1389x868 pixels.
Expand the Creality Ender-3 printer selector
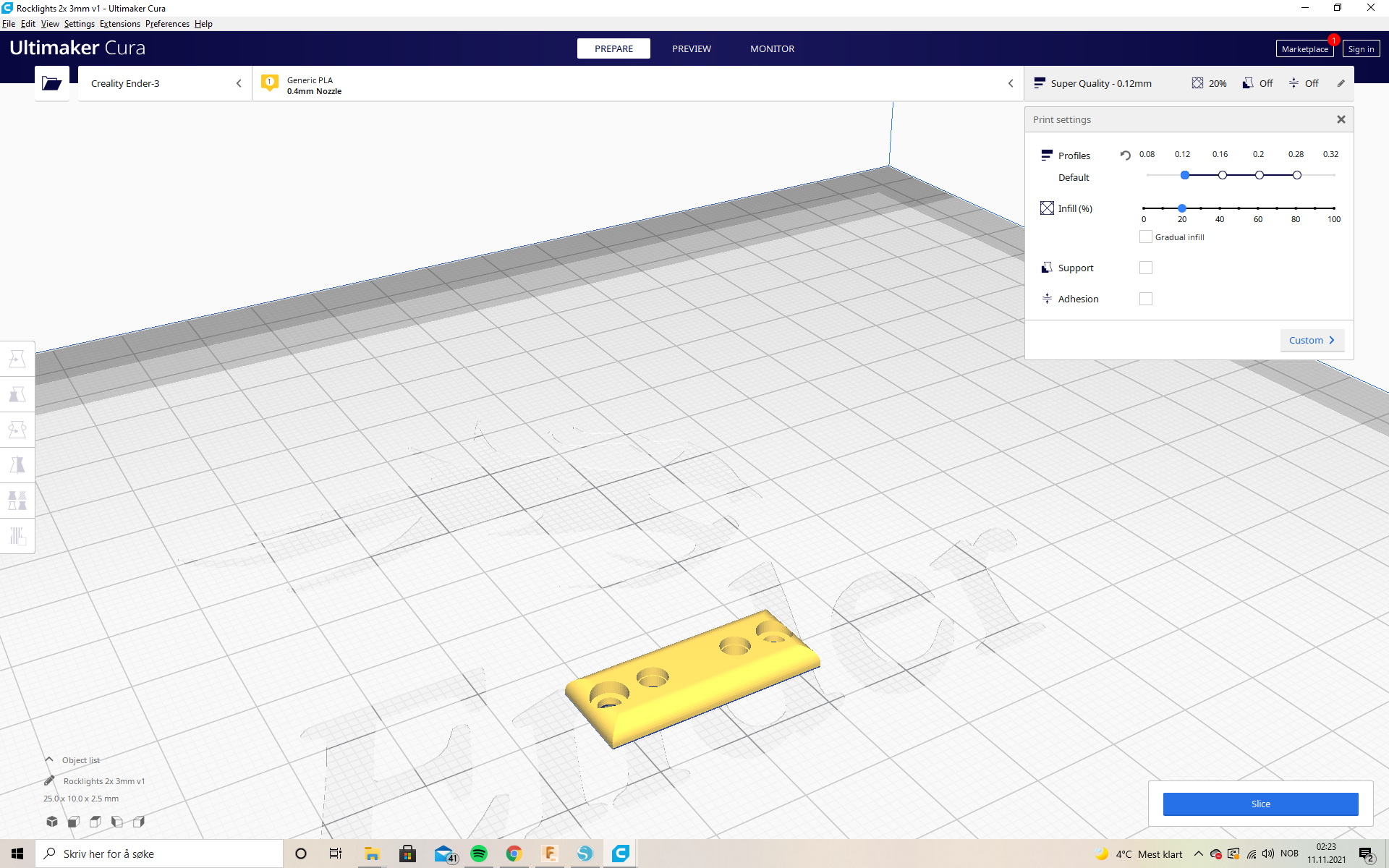coord(165,83)
